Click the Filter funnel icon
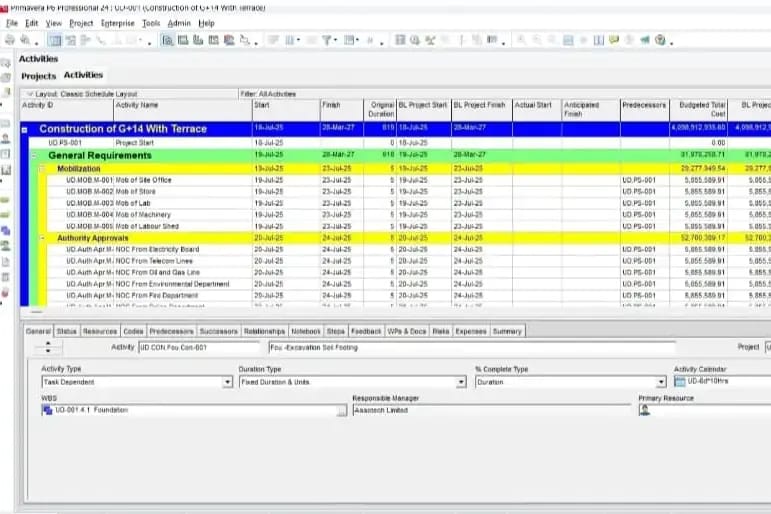 tap(326, 40)
